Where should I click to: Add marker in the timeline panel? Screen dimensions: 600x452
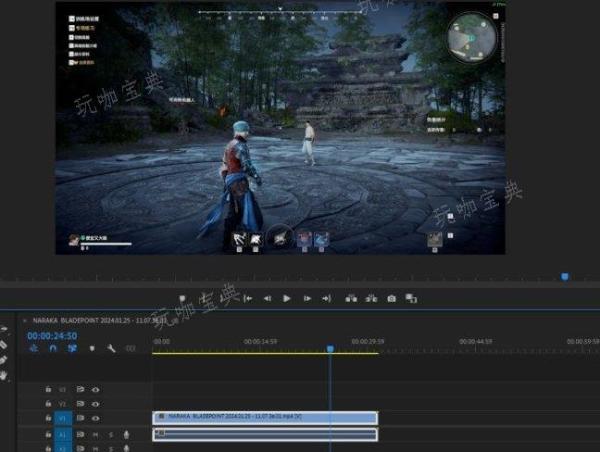92,348
